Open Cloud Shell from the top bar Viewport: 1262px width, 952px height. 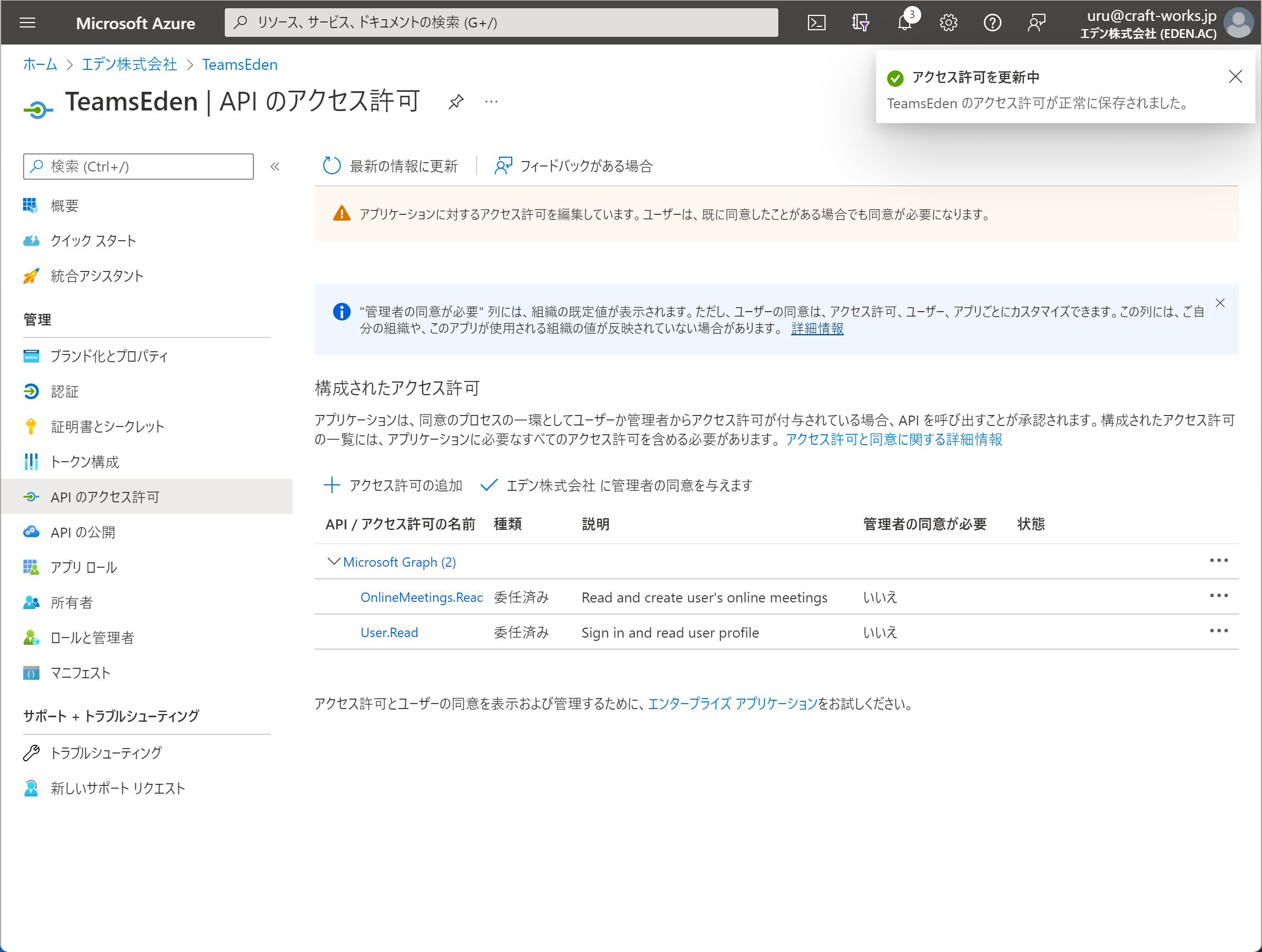816,23
